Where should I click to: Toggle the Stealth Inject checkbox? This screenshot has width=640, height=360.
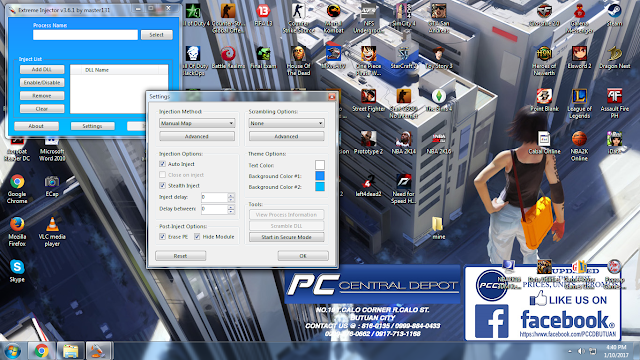click(162, 185)
